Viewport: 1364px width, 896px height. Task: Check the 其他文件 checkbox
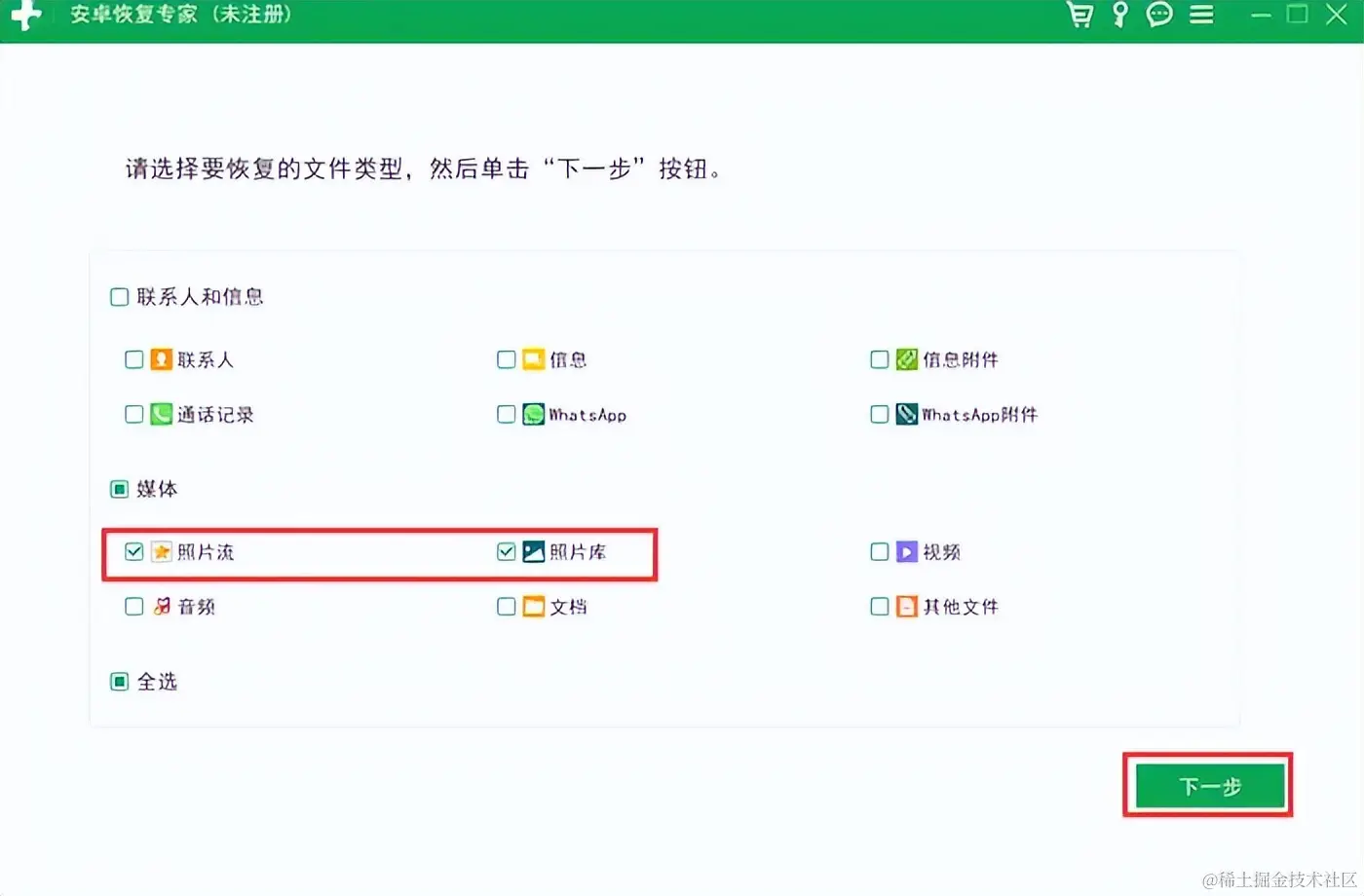pyautogui.click(x=880, y=607)
